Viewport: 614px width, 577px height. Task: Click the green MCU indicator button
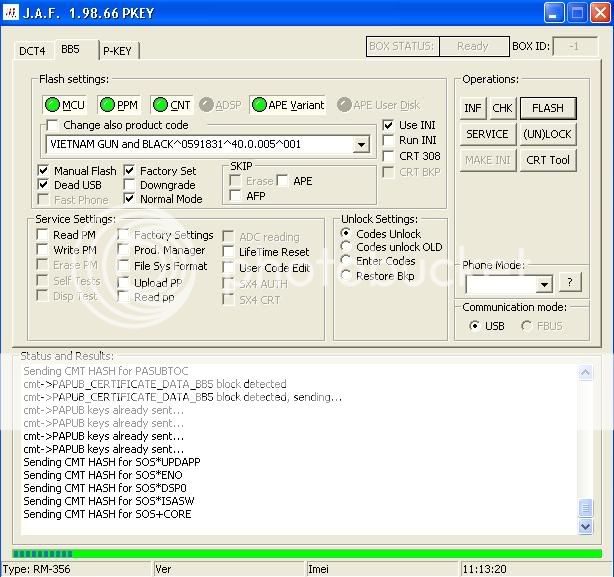[x=65, y=105]
